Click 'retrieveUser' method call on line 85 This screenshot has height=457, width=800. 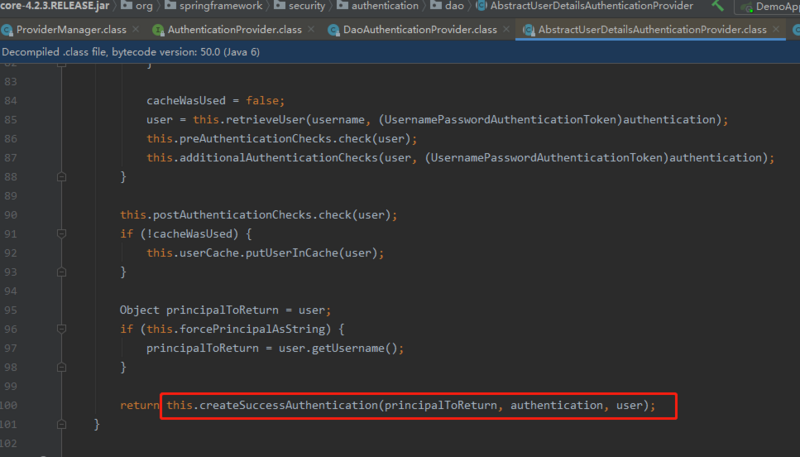click(x=265, y=119)
